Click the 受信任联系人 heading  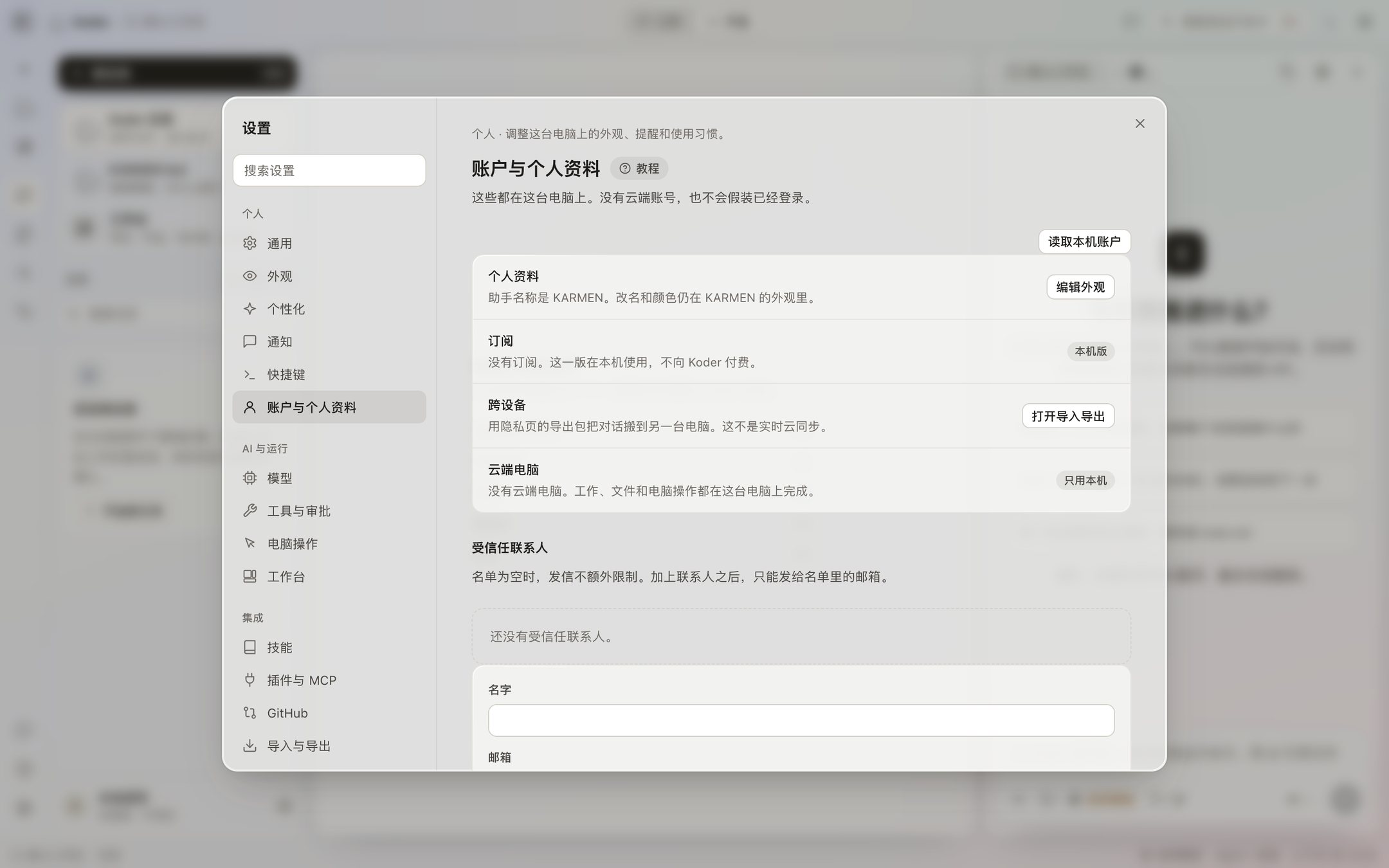[x=509, y=548]
